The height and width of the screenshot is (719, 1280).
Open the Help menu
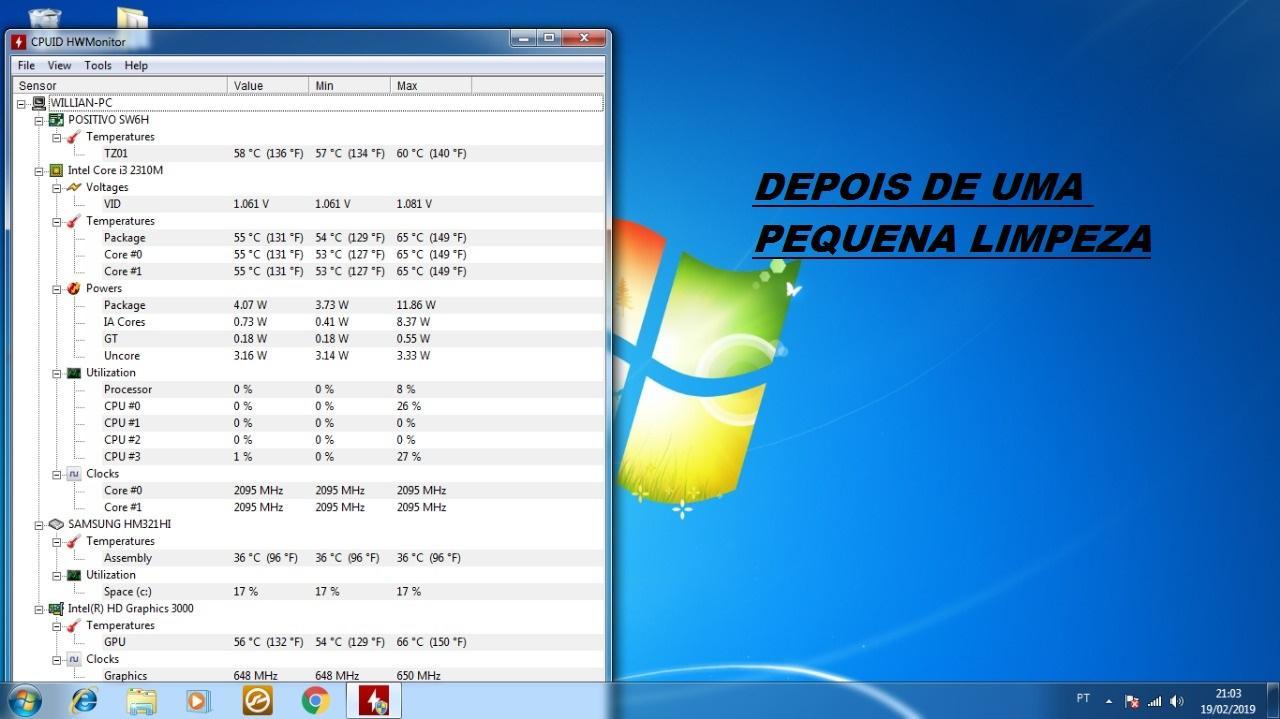[x=136, y=65]
